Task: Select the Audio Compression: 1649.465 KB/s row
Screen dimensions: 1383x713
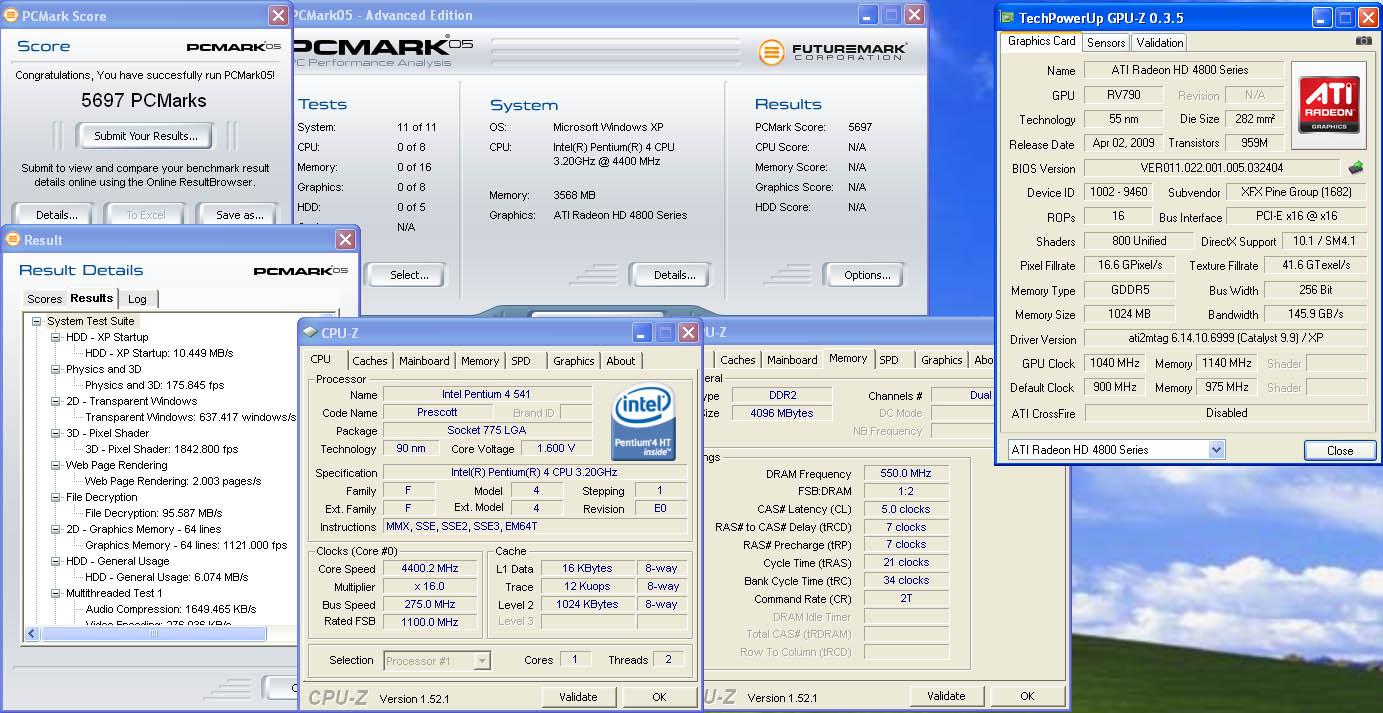Action: tap(171, 609)
